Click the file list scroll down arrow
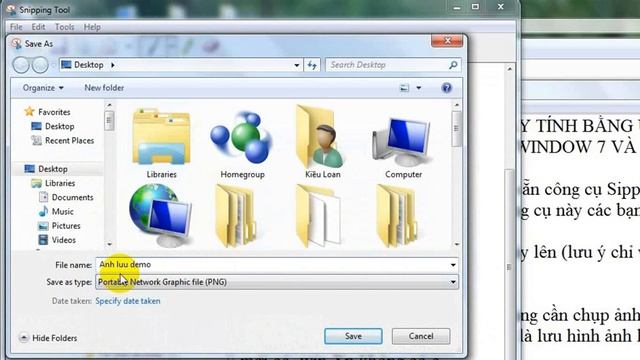Screen dimensions: 640x360 point(457,244)
